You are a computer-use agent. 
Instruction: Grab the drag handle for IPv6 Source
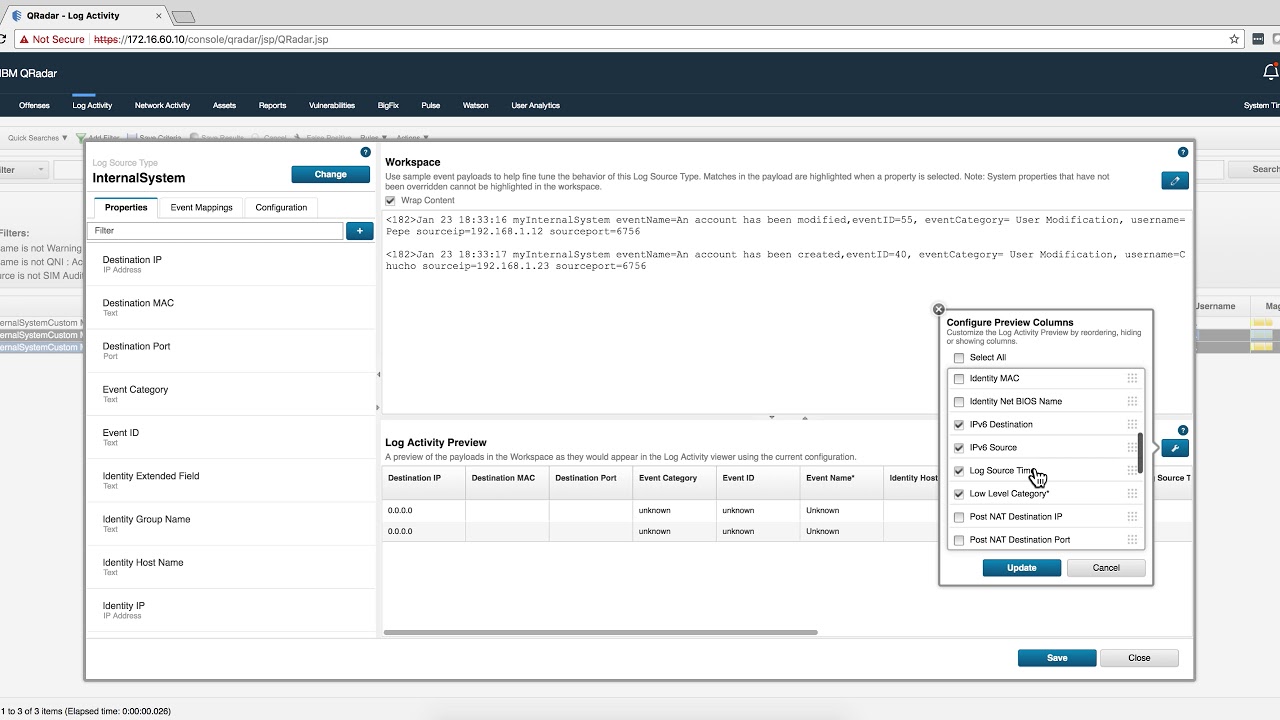point(1132,448)
